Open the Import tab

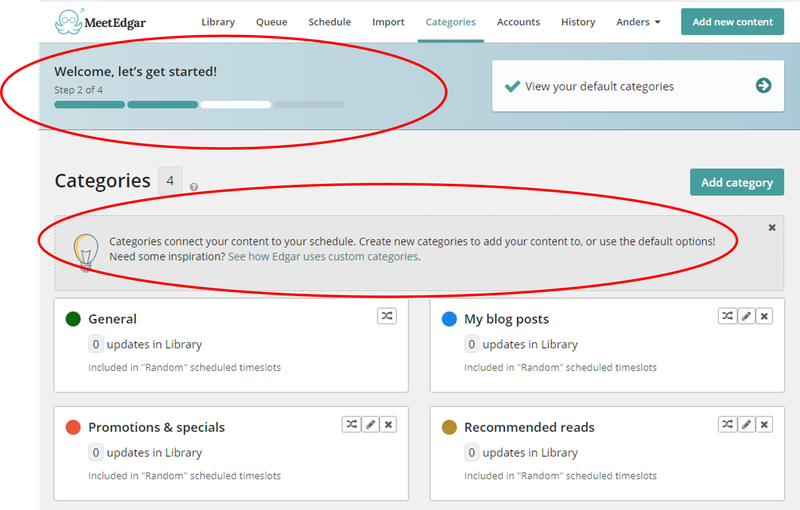click(x=388, y=22)
